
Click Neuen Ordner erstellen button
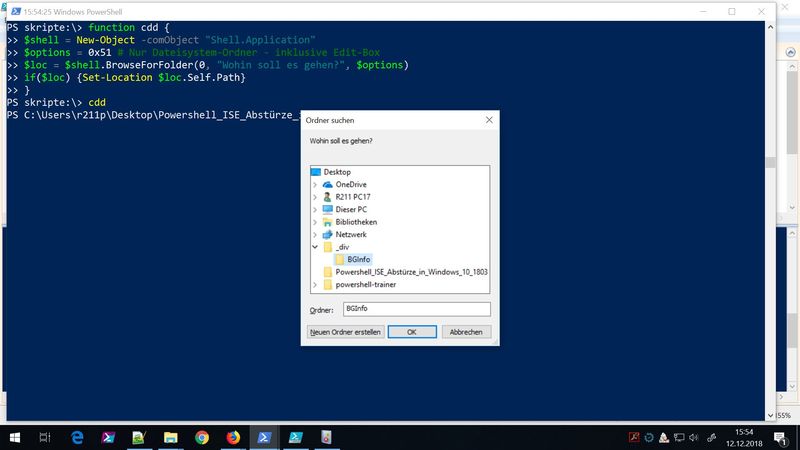tap(345, 332)
